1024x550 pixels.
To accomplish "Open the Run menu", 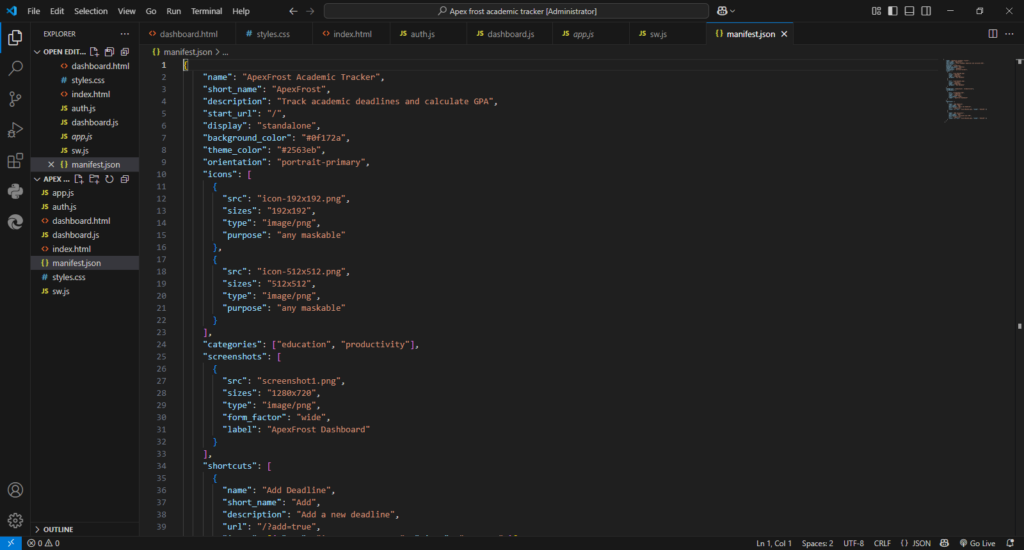I will [173, 11].
